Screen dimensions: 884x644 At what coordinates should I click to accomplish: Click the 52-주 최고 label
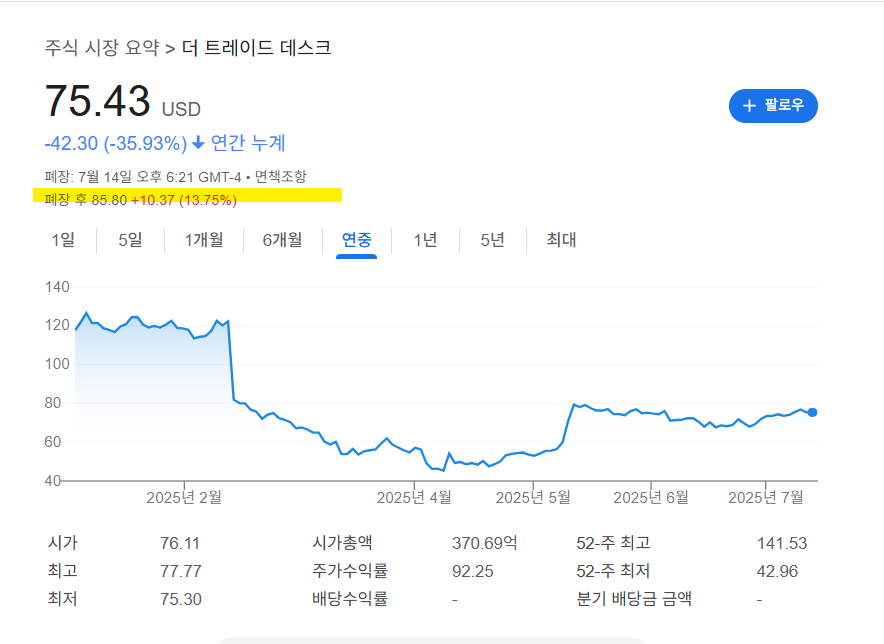tap(613, 542)
